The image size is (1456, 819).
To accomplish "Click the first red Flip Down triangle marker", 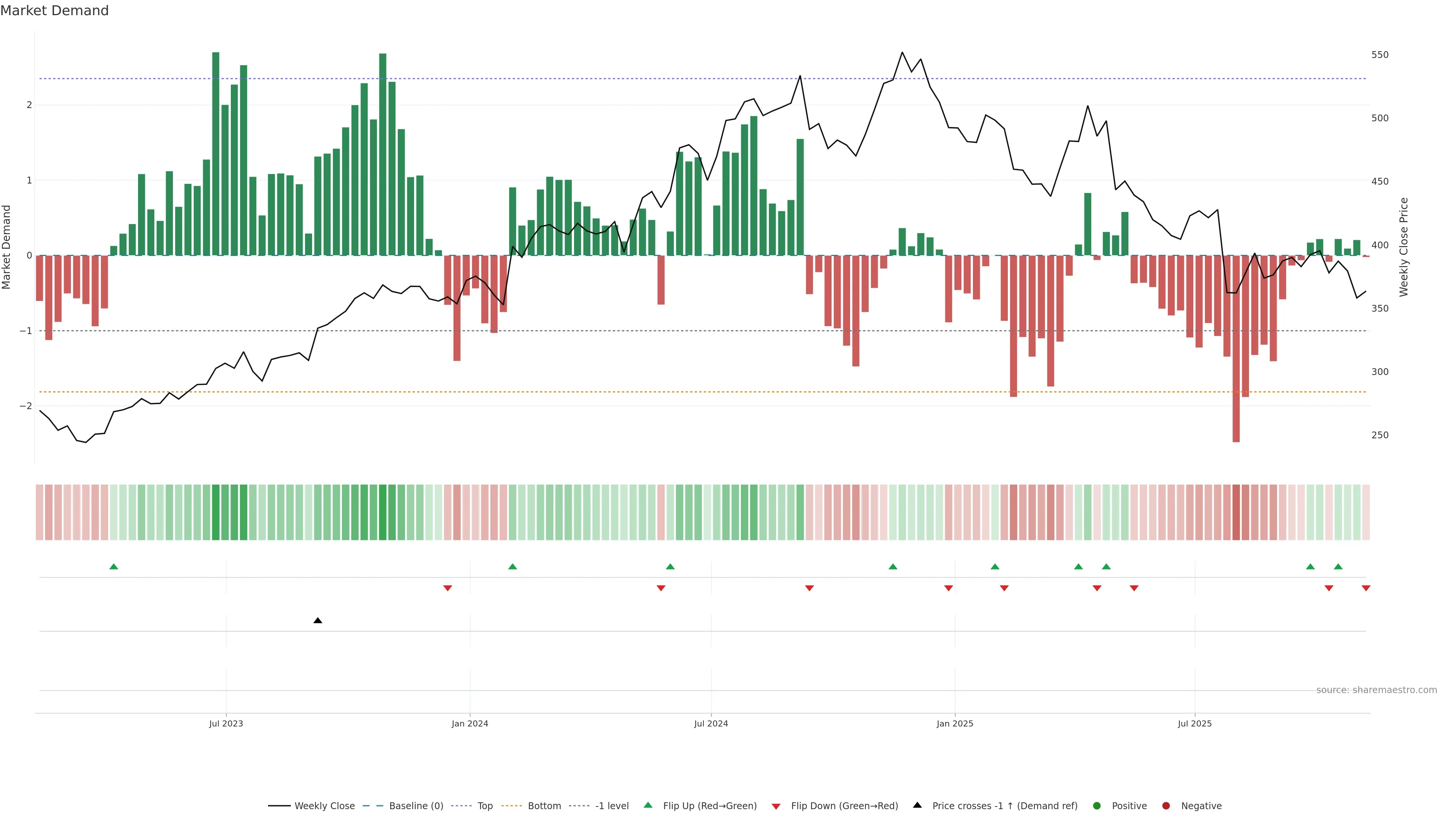I will pyautogui.click(x=448, y=588).
